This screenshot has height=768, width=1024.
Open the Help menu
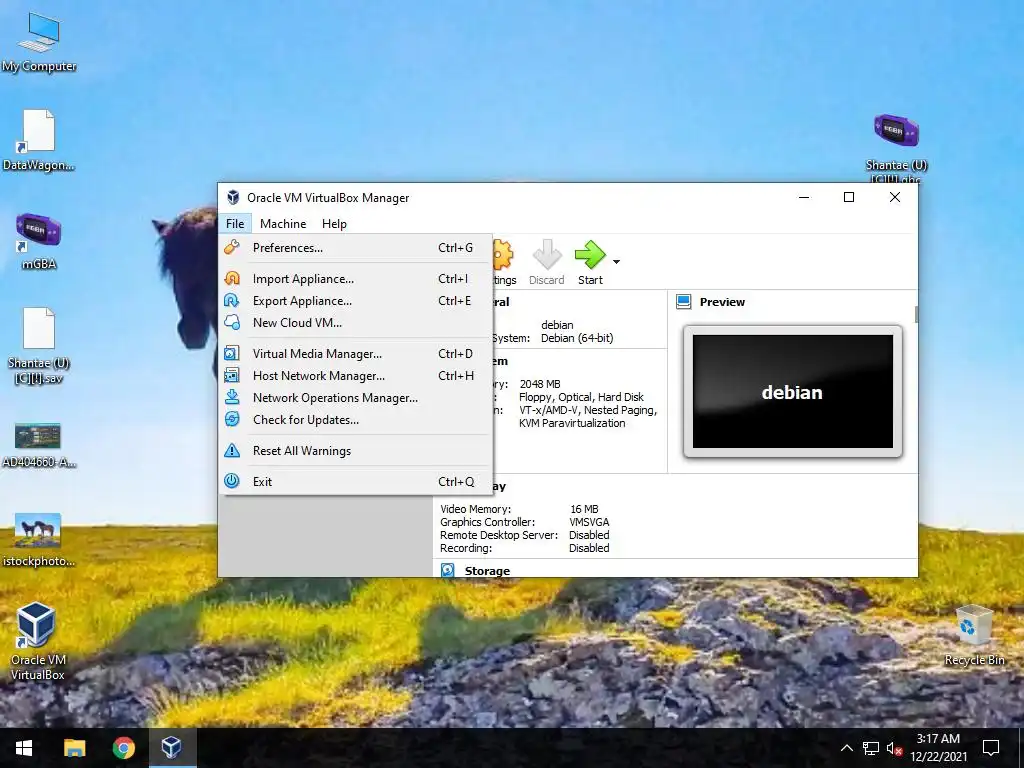[x=334, y=223]
